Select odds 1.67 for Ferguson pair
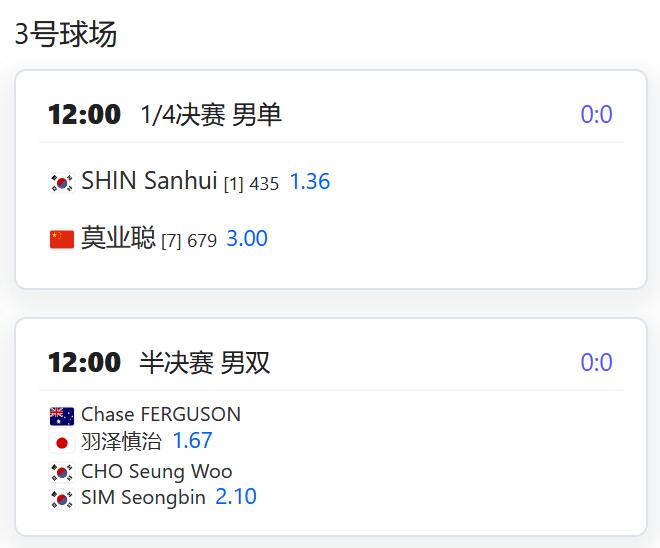The width and height of the screenshot is (660, 548). 192,441
